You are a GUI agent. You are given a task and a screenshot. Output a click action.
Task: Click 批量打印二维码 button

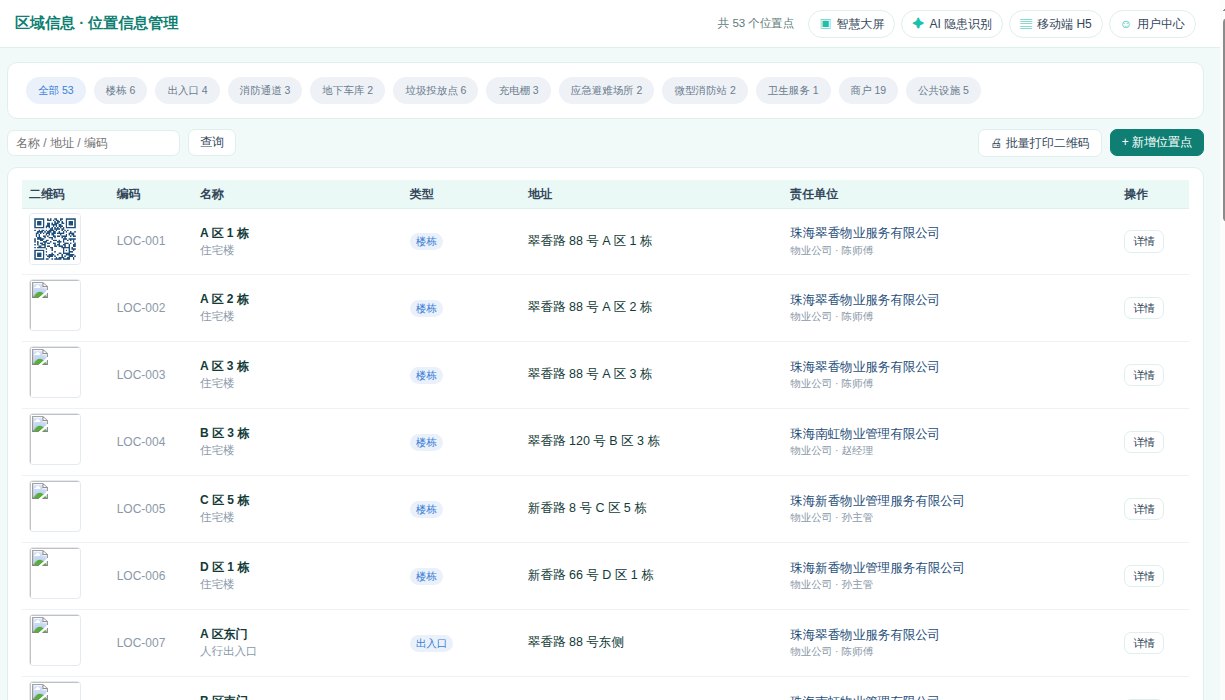(1040, 143)
